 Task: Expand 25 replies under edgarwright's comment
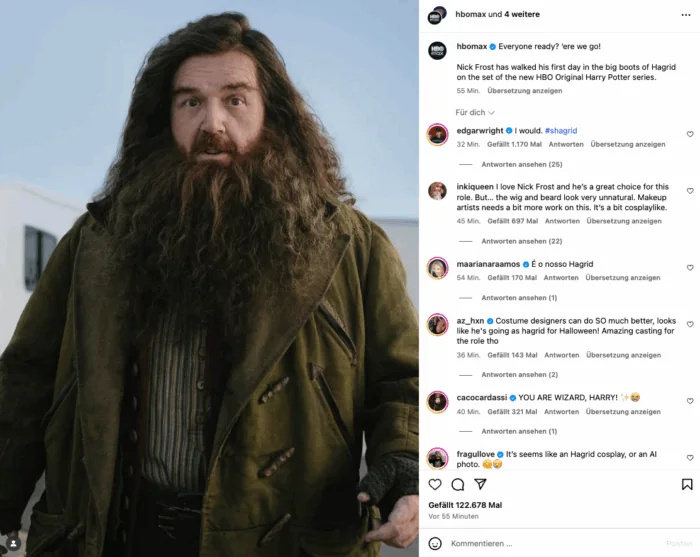click(521, 164)
